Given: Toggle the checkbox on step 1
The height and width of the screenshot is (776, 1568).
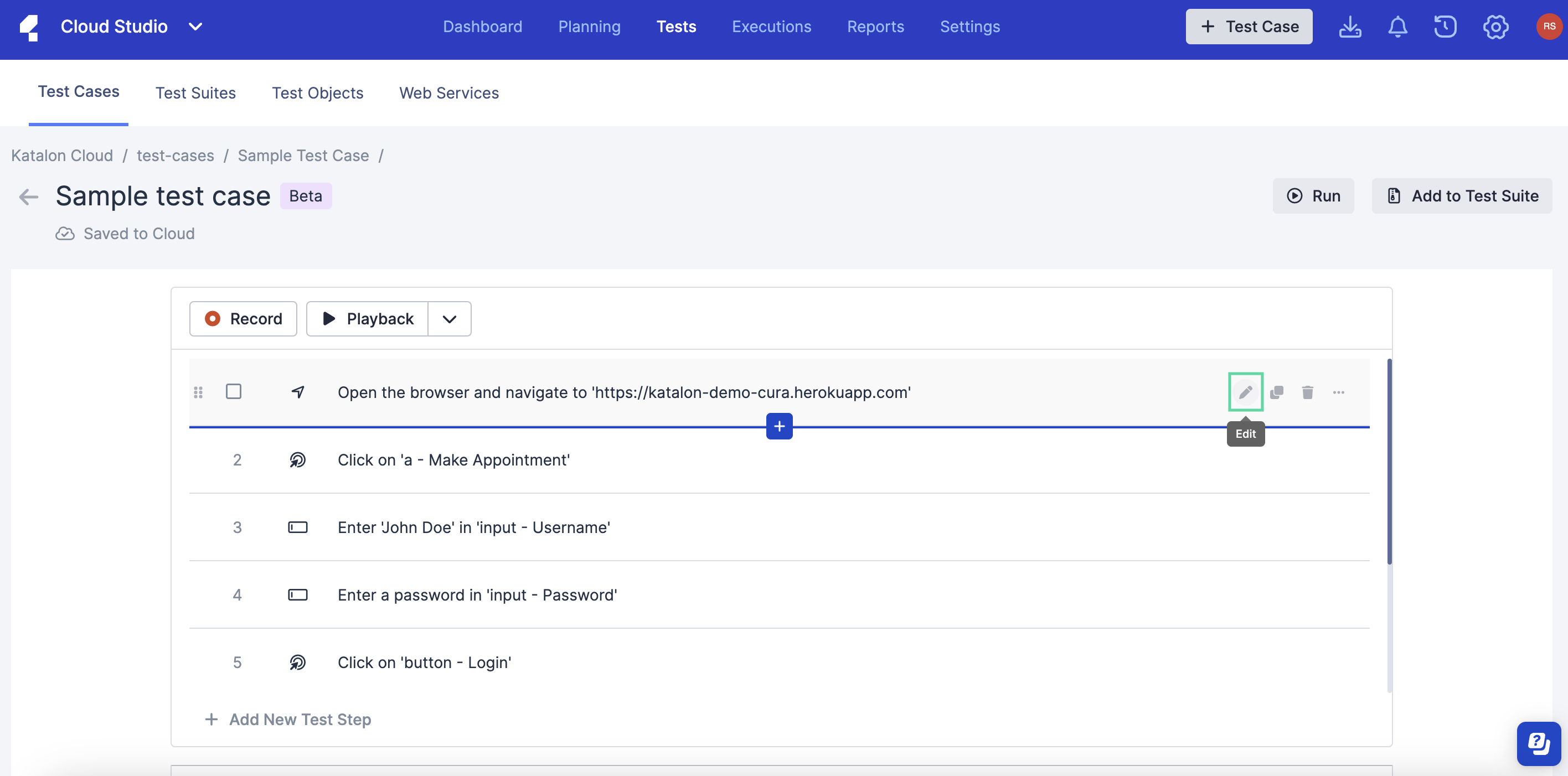Looking at the screenshot, I should click(233, 391).
